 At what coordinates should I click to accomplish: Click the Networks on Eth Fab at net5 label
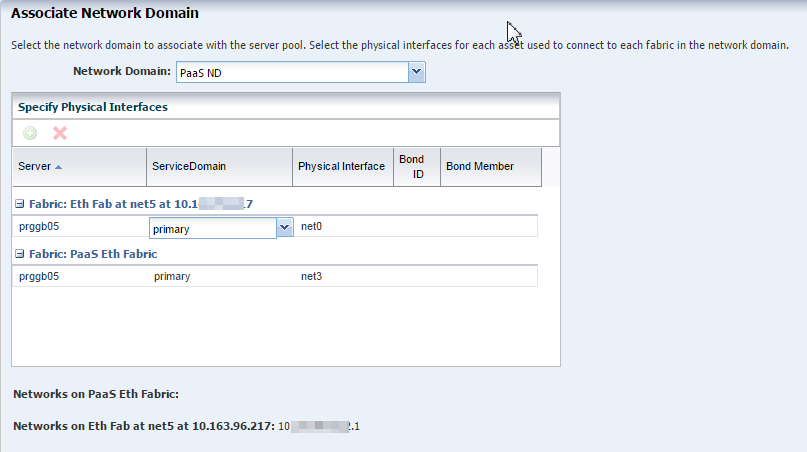144,426
